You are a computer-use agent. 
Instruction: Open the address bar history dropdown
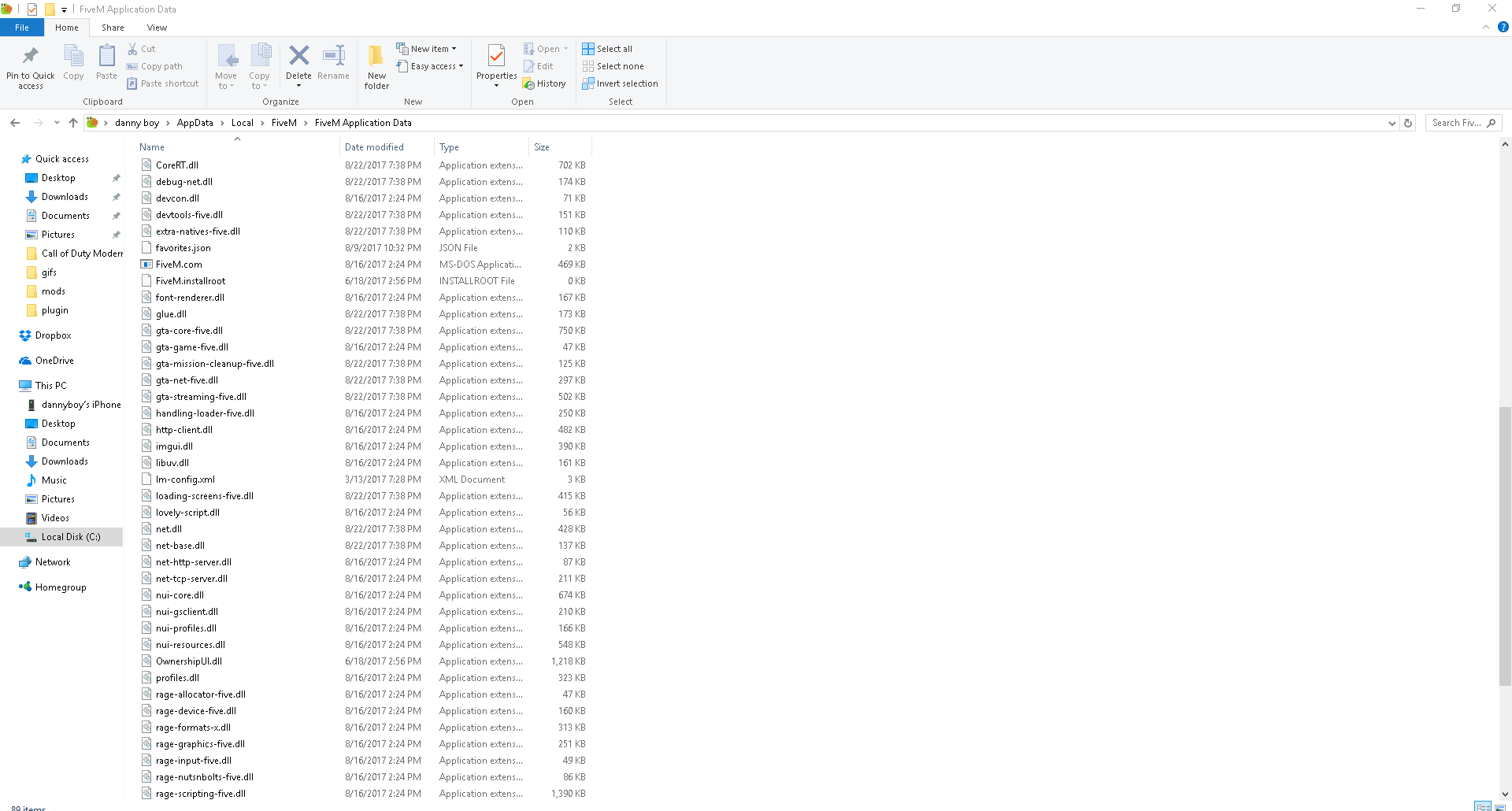click(x=1392, y=123)
